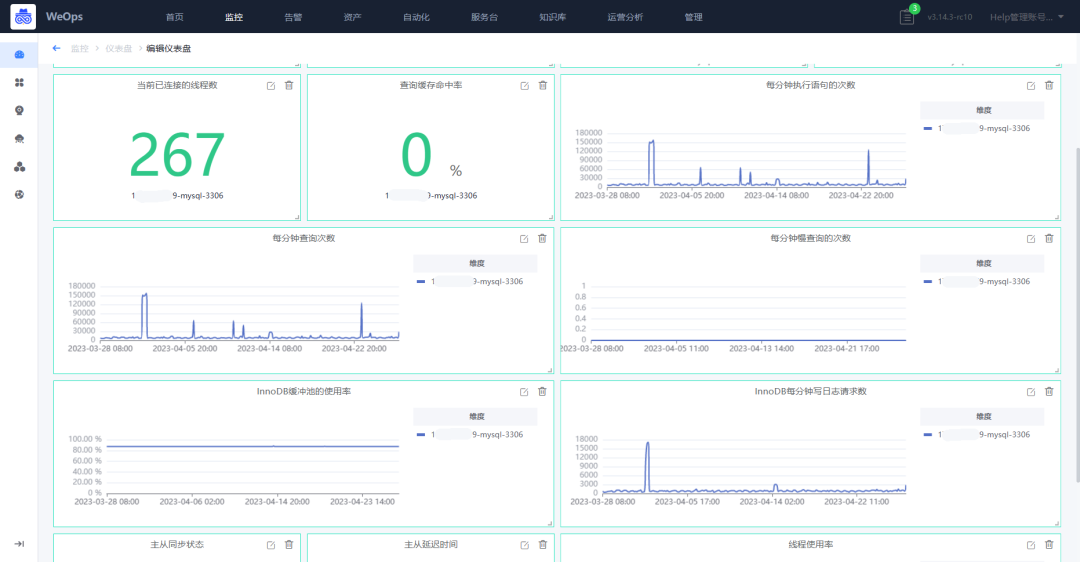Delete the 每分钟查询次数 chart panel
The width and height of the screenshot is (1080, 562).
[x=542, y=238]
